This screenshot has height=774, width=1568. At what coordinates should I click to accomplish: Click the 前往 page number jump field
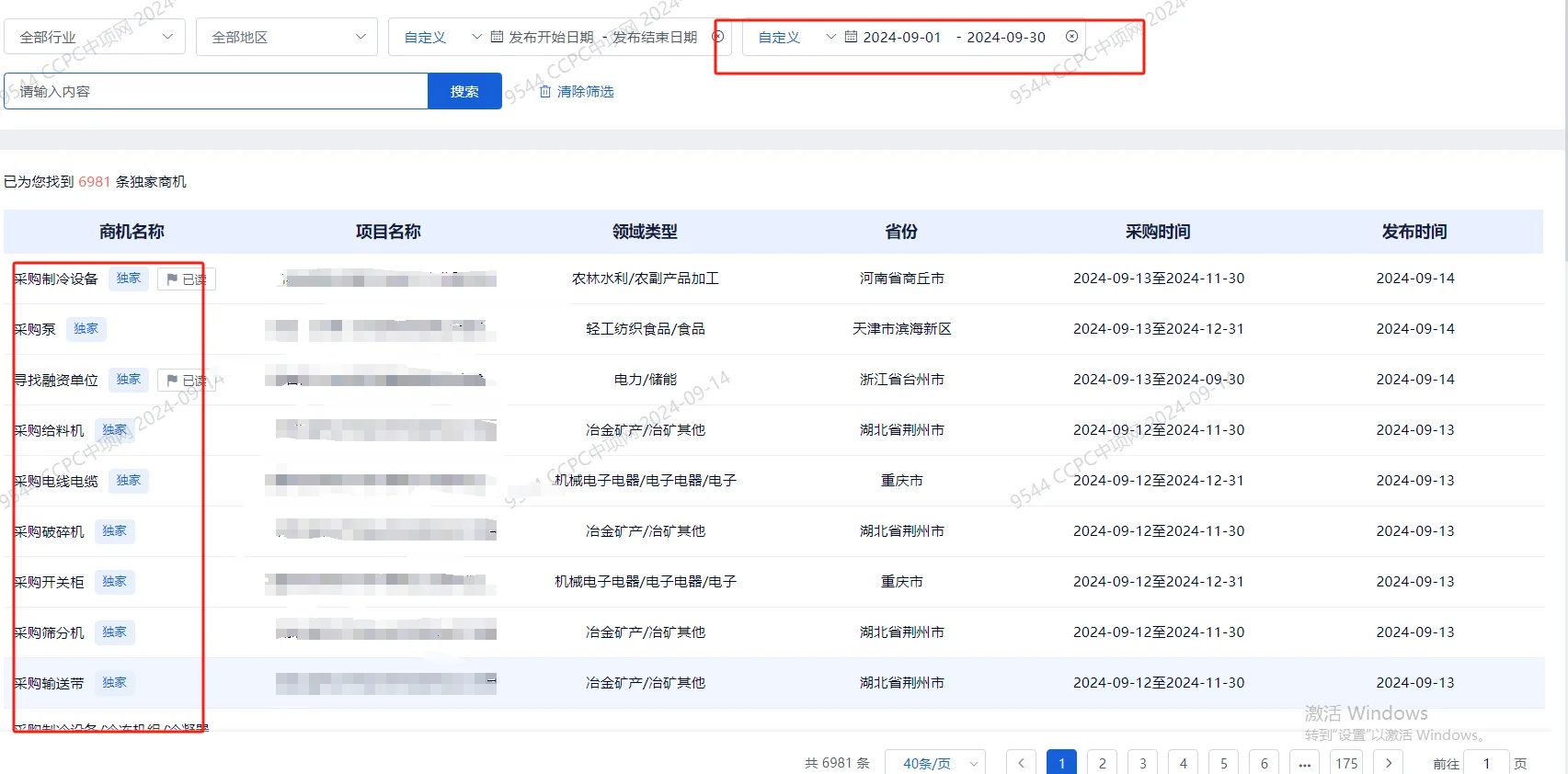[1486, 763]
